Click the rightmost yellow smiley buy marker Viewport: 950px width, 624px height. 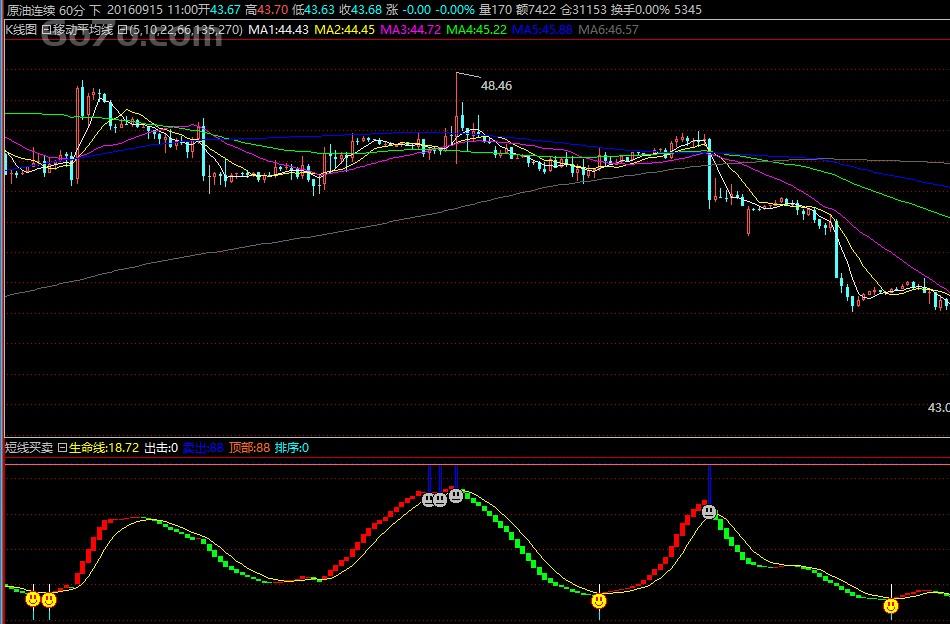[x=891, y=605]
